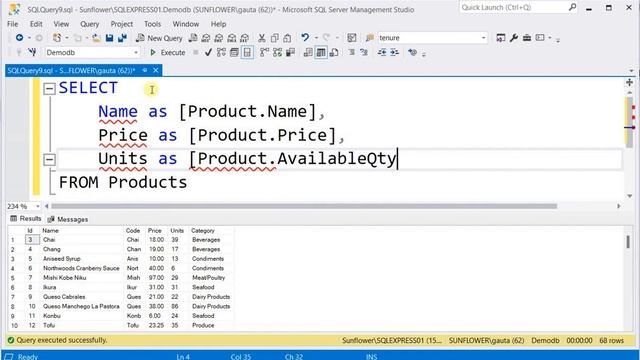Close the SQLQuery9.sql tab
The height and width of the screenshot is (360, 640).
click(156, 70)
